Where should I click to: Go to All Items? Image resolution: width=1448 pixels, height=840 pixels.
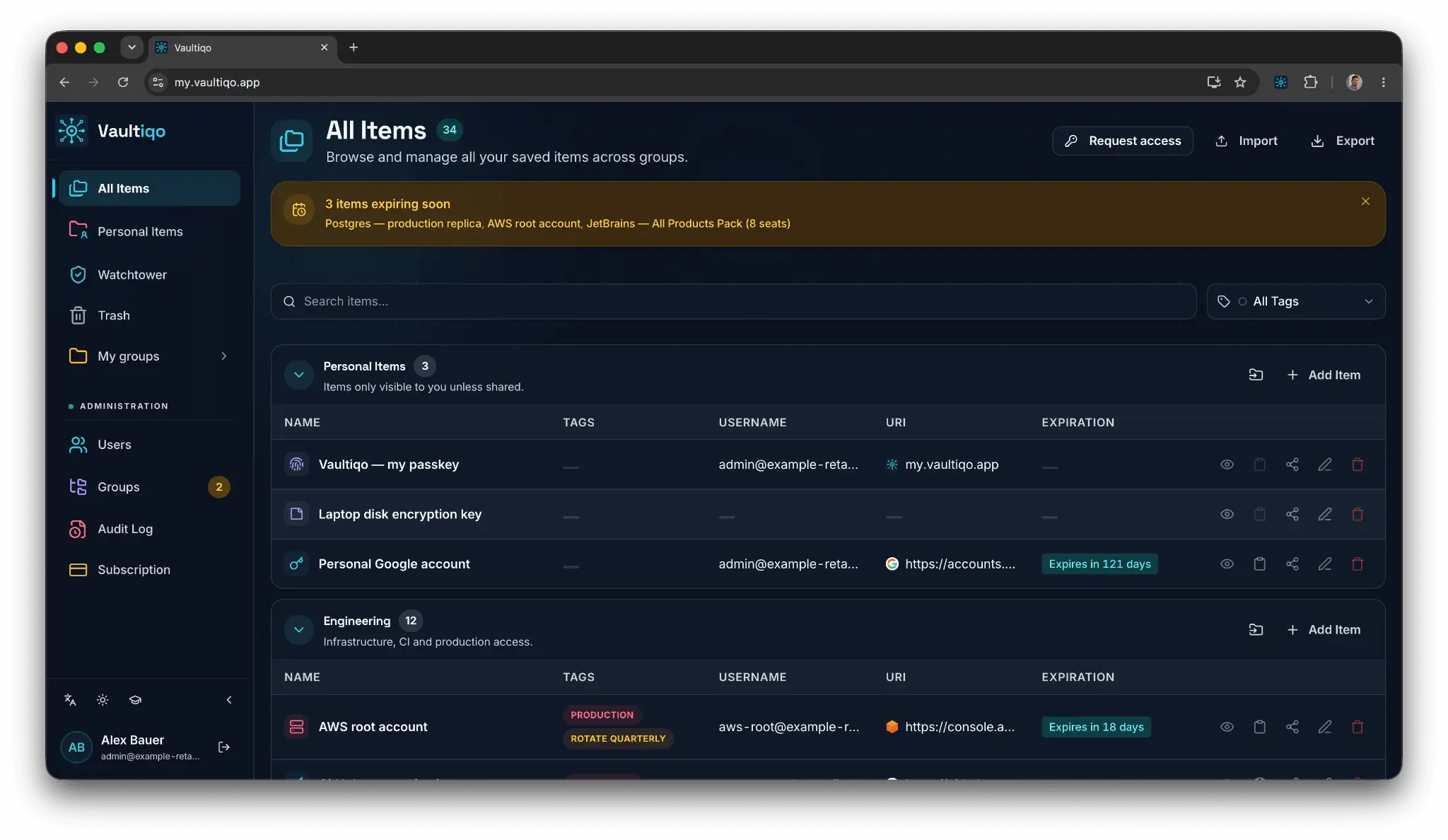coord(149,188)
